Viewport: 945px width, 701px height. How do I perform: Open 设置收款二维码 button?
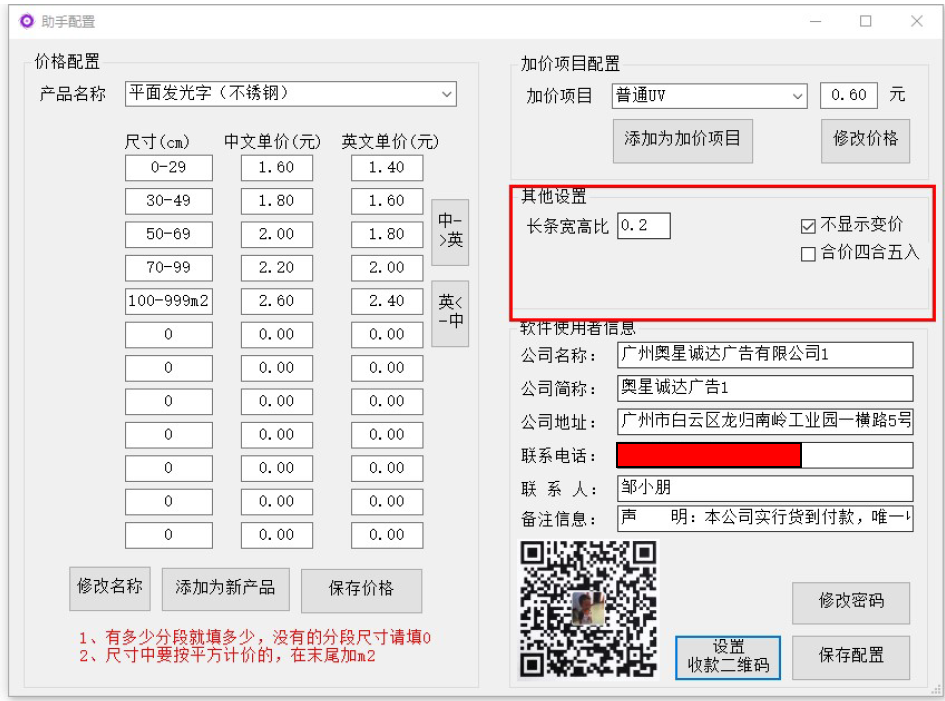tap(728, 656)
